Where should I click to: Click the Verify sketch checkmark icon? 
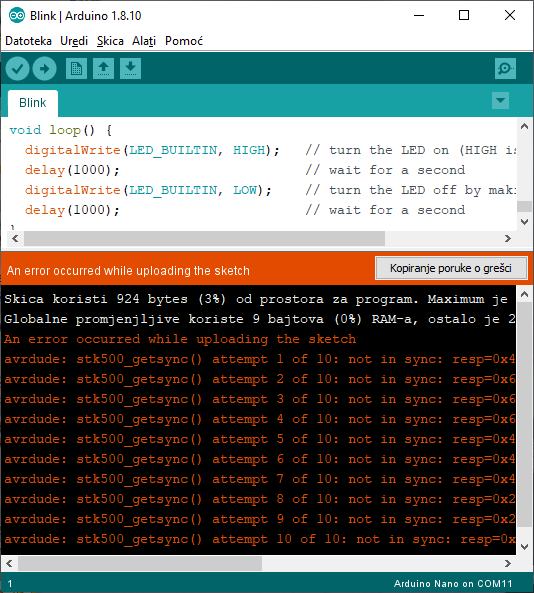17,68
